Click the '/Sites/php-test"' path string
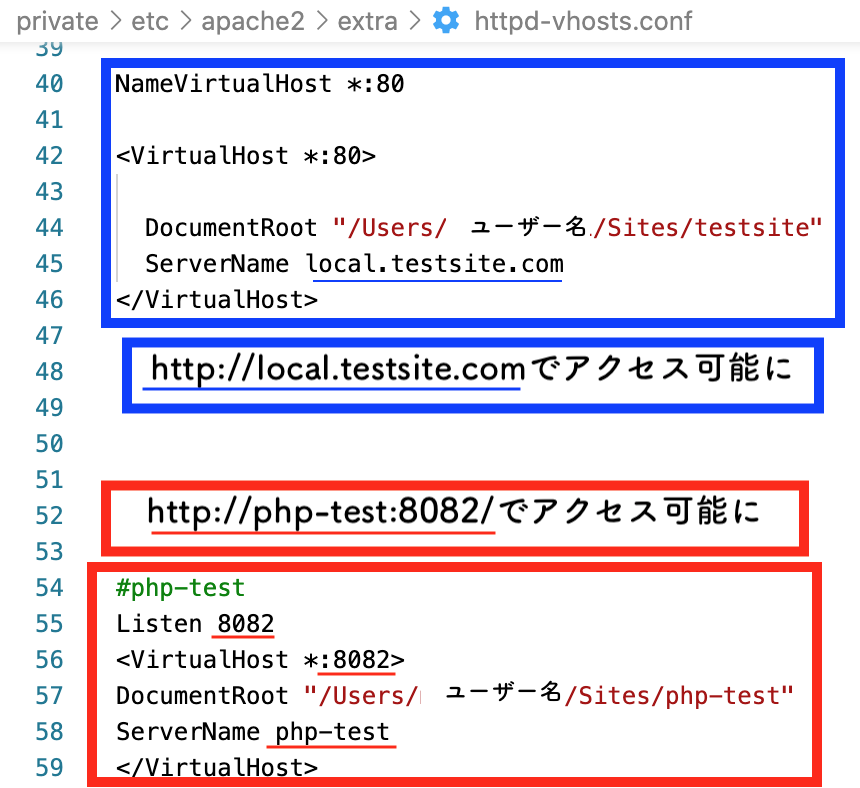Image resolution: width=860 pixels, height=788 pixels. [x=680, y=696]
